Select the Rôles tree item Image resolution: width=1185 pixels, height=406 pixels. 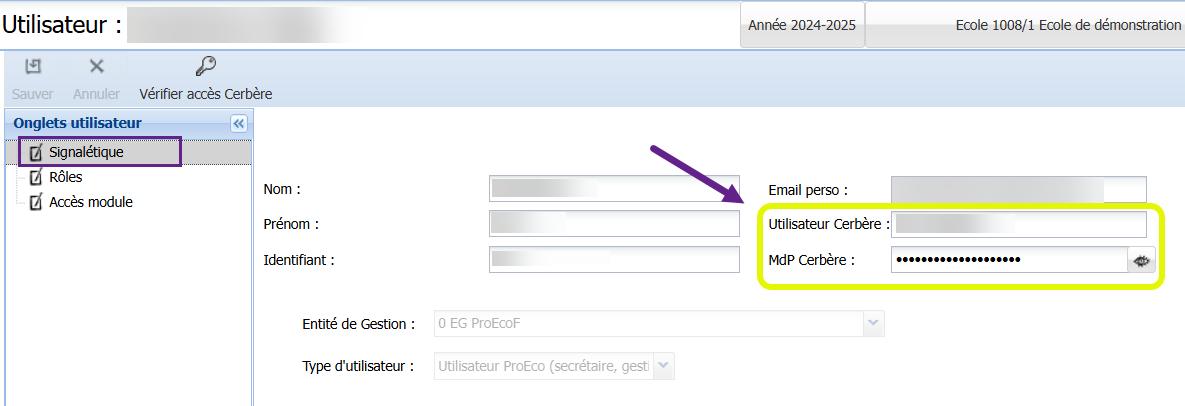click(x=65, y=177)
